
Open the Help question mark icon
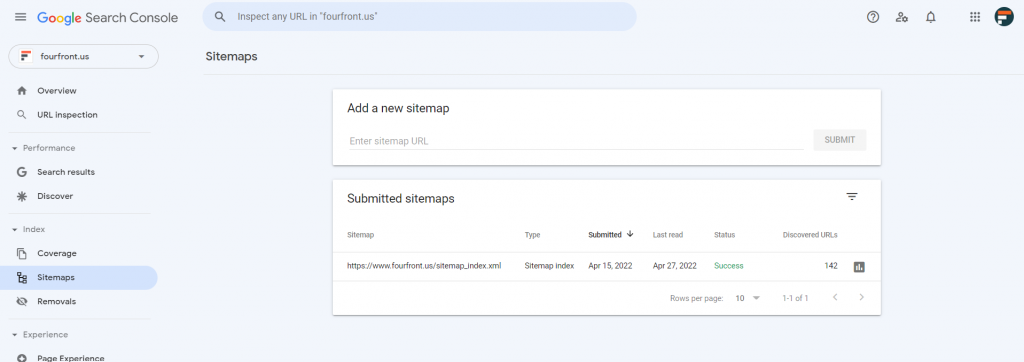[872, 18]
